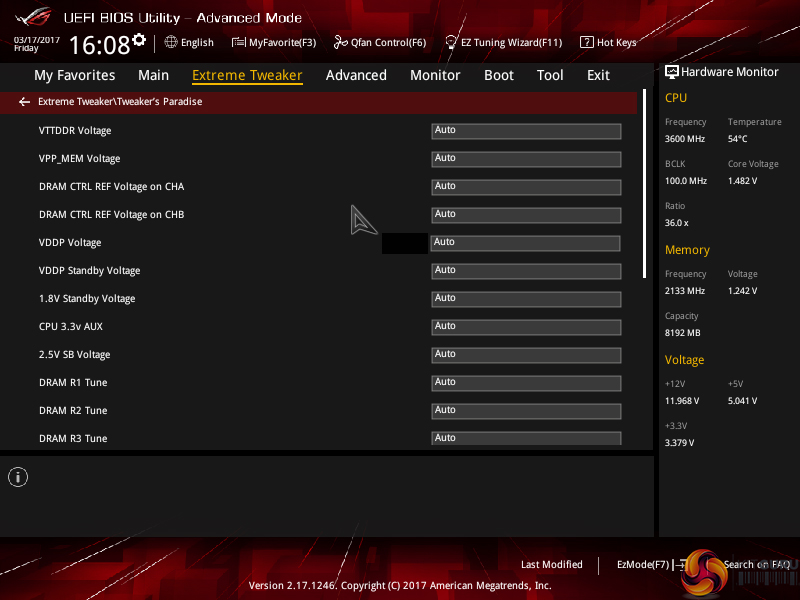Click the 03/17/2017 date text
The height and width of the screenshot is (600, 800).
click(36, 40)
